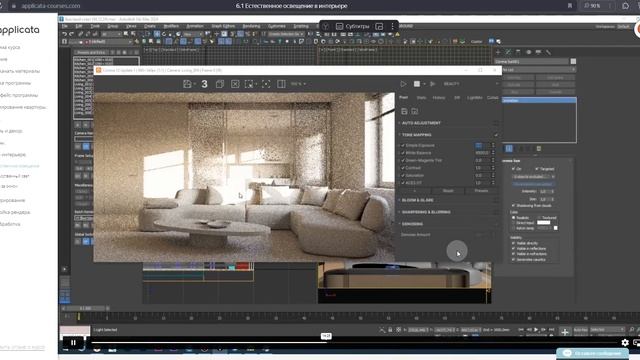Toggle the On checkbox in Corona Sun rollout
The height and width of the screenshot is (360, 640).
pyautogui.click(x=513, y=169)
